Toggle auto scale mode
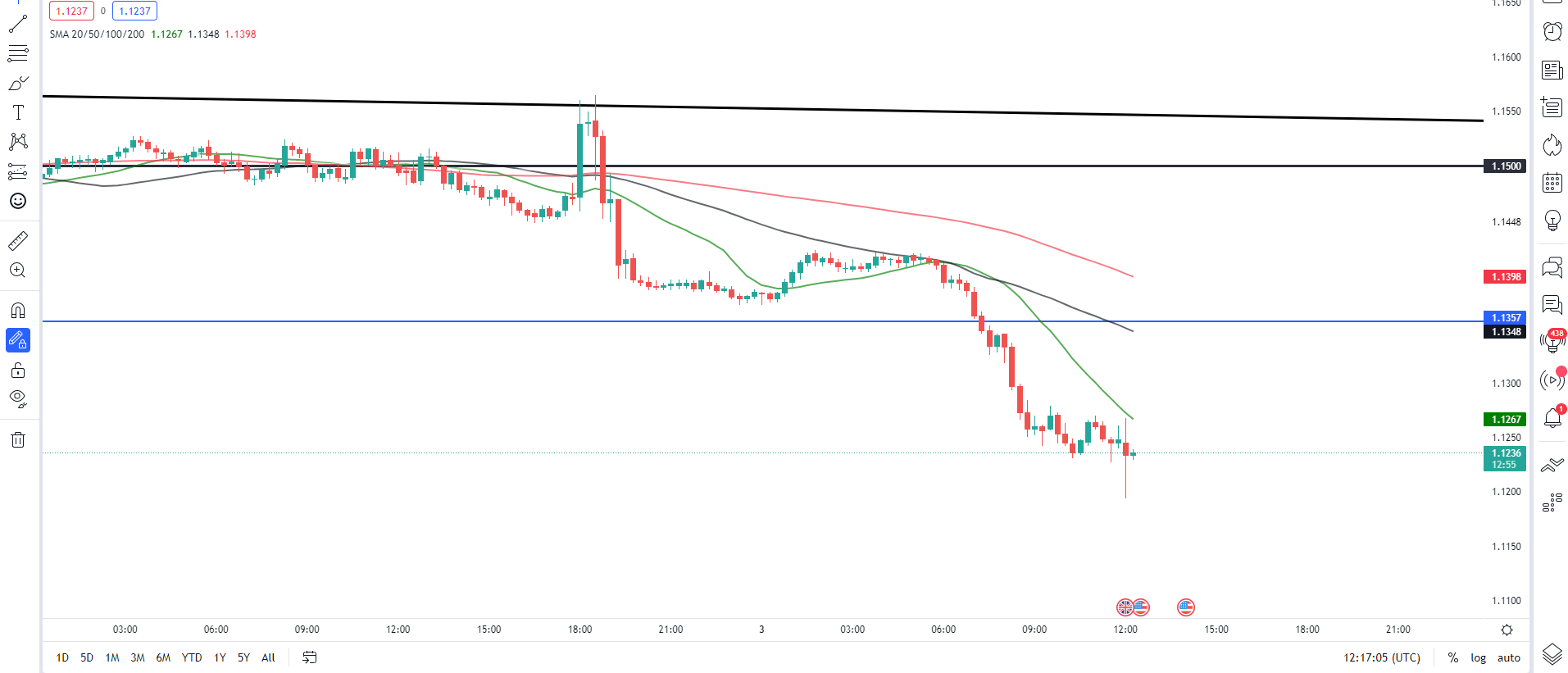The image size is (1568, 673). click(1508, 657)
